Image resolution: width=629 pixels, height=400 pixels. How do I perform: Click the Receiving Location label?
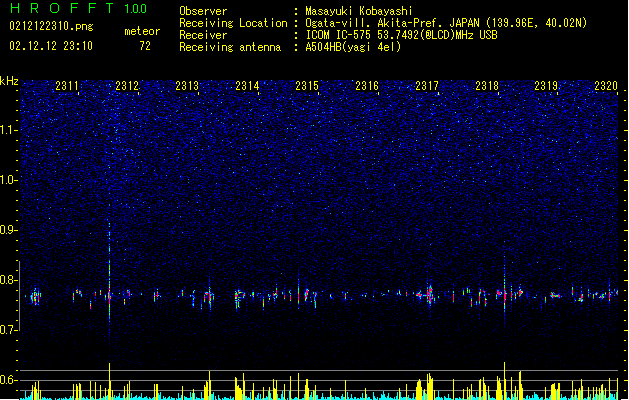[x=233, y=23]
